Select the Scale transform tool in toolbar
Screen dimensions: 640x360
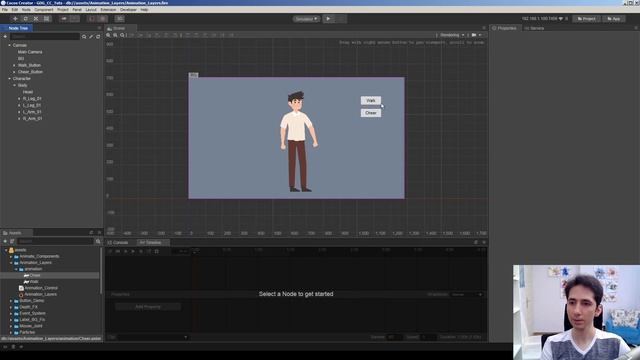[36, 19]
